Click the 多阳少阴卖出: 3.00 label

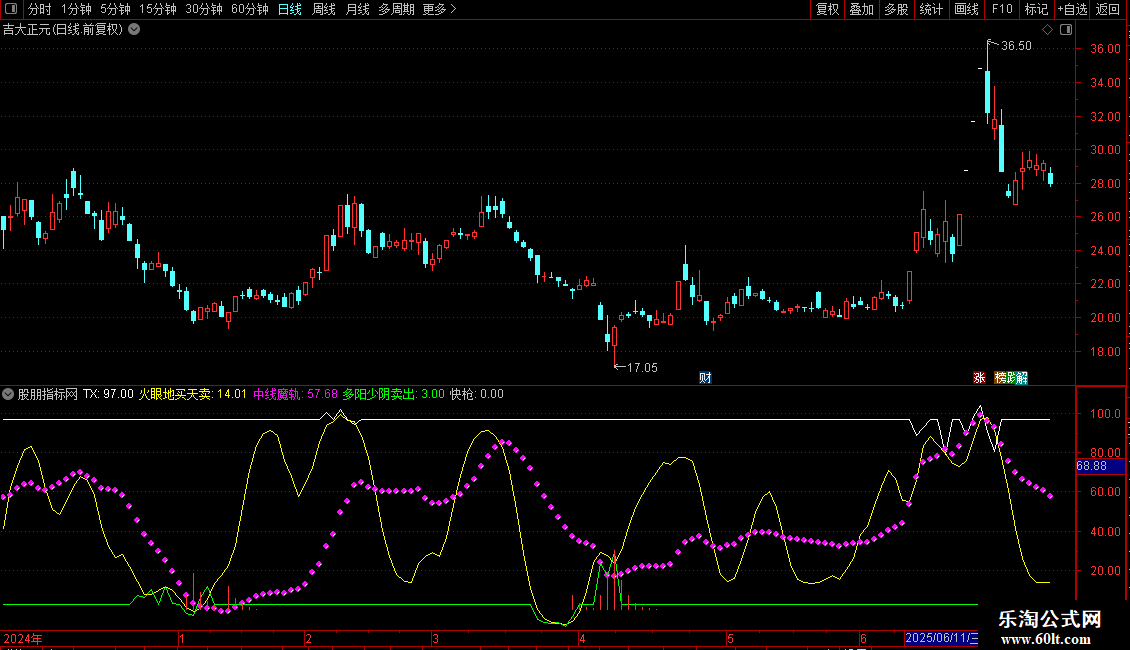click(x=393, y=394)
